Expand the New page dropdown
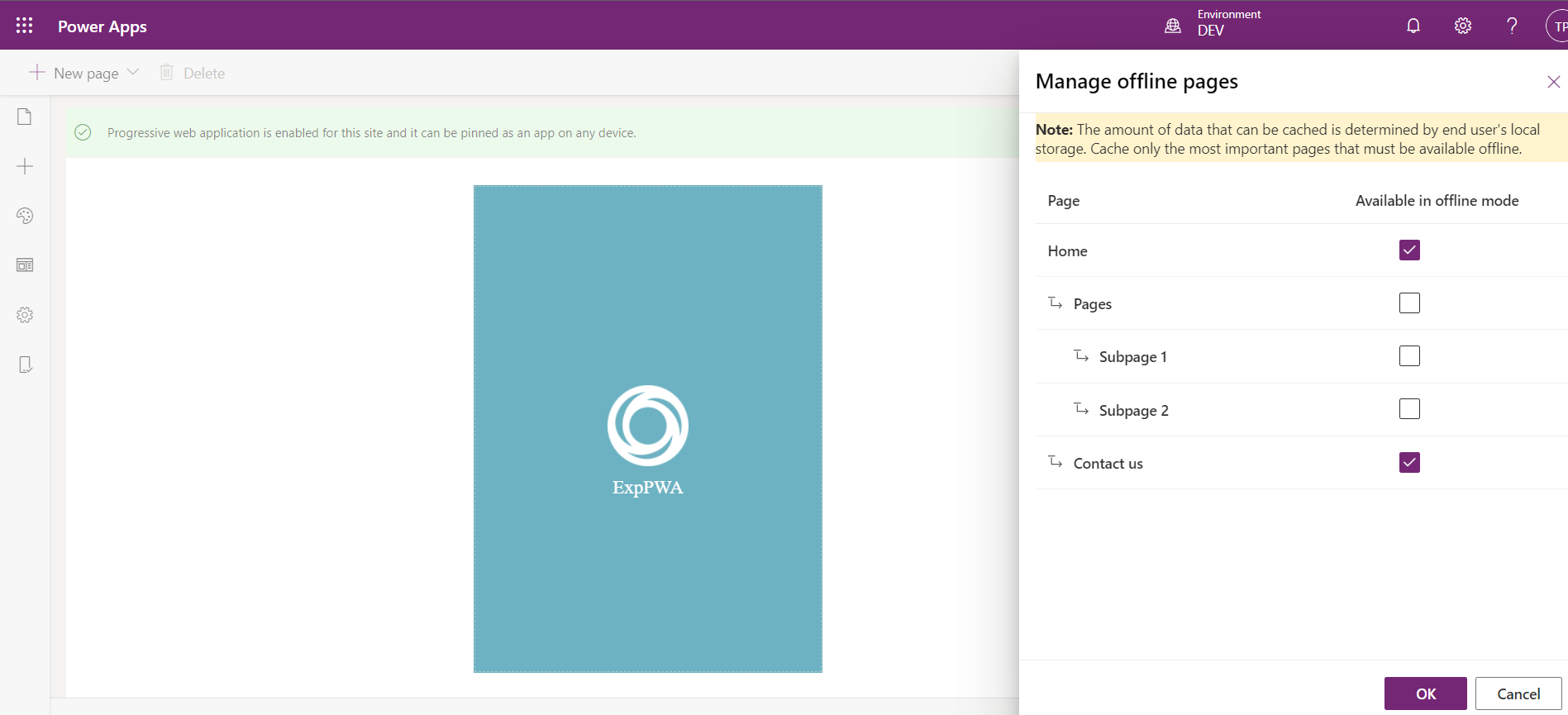1568x715 pixels. click(x=133, y=73)
